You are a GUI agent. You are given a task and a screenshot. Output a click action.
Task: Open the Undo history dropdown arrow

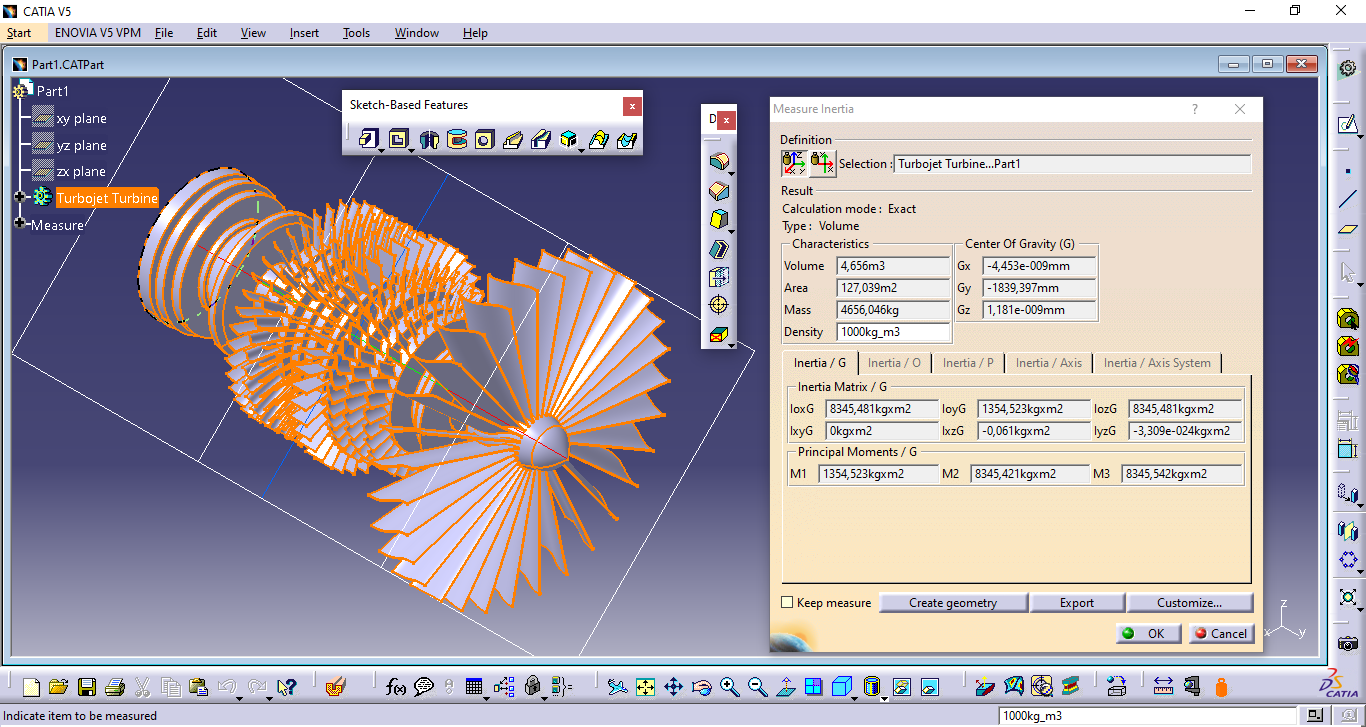pos(240,697)
